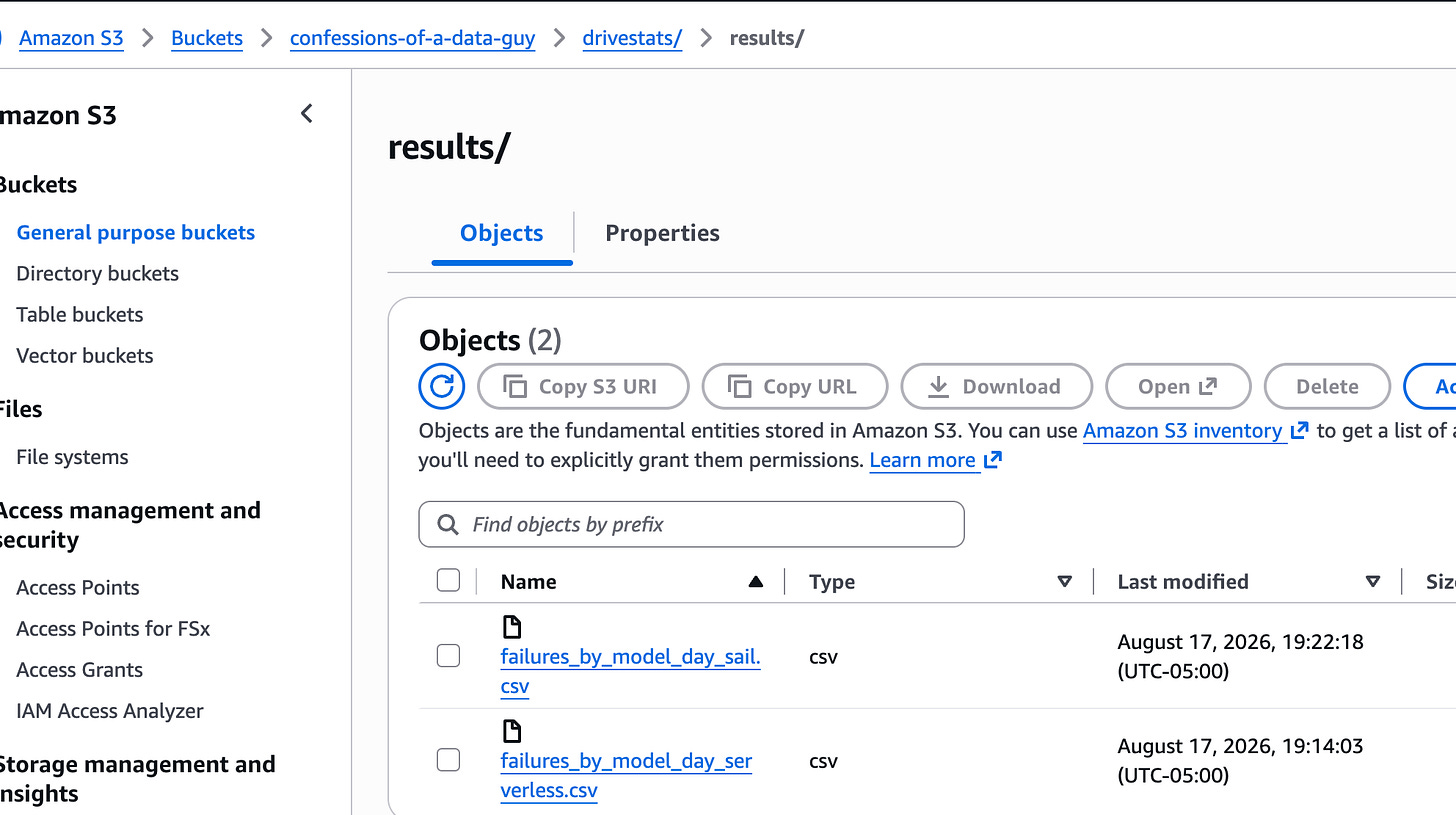Click the August 17, 2026, 19:22:18 timestamp
Image resolution: width=1456 pixels, height=815 pixels.
pos(1240,656)
